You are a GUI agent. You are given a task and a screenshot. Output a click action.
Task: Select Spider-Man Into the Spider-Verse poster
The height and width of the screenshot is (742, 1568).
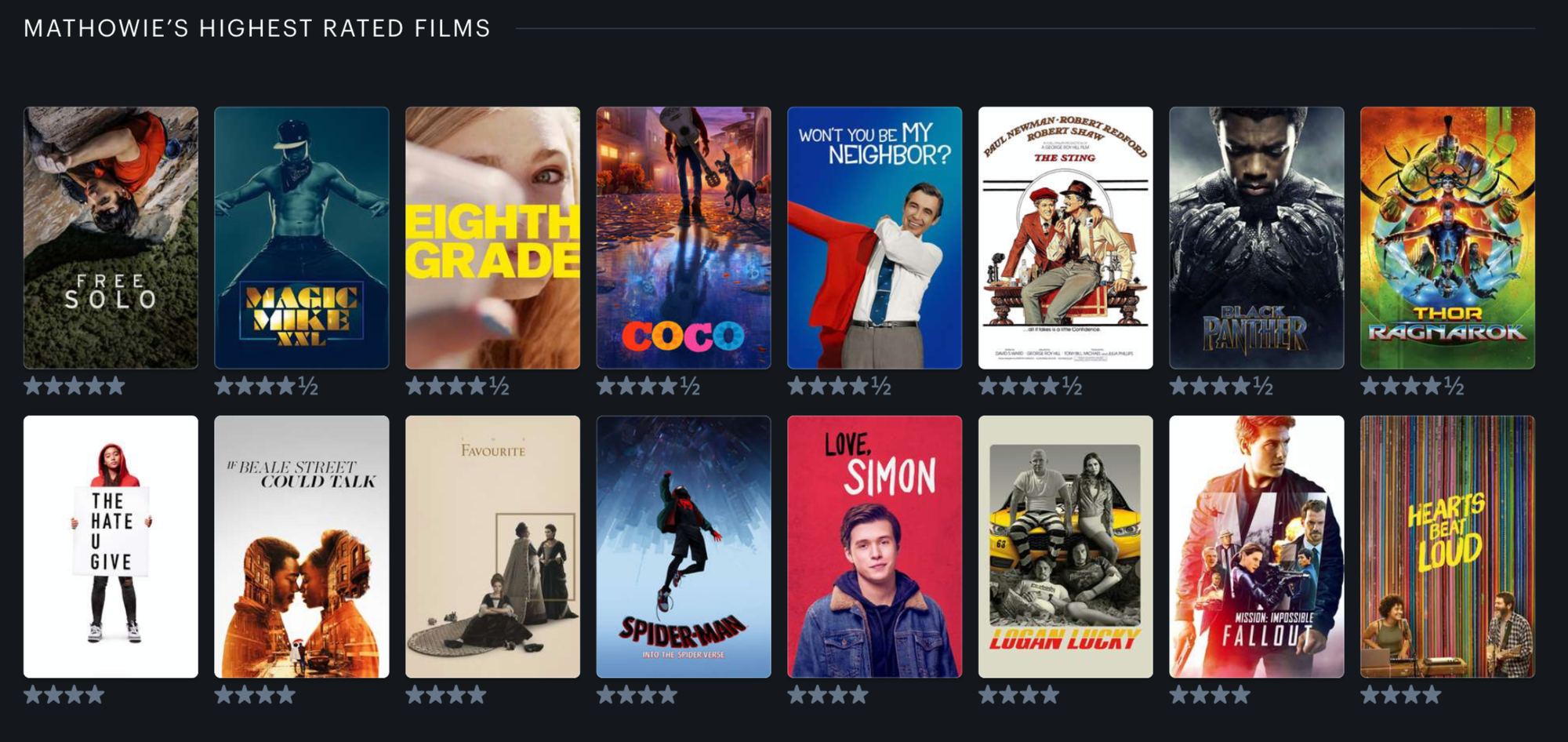pos(684,547)
